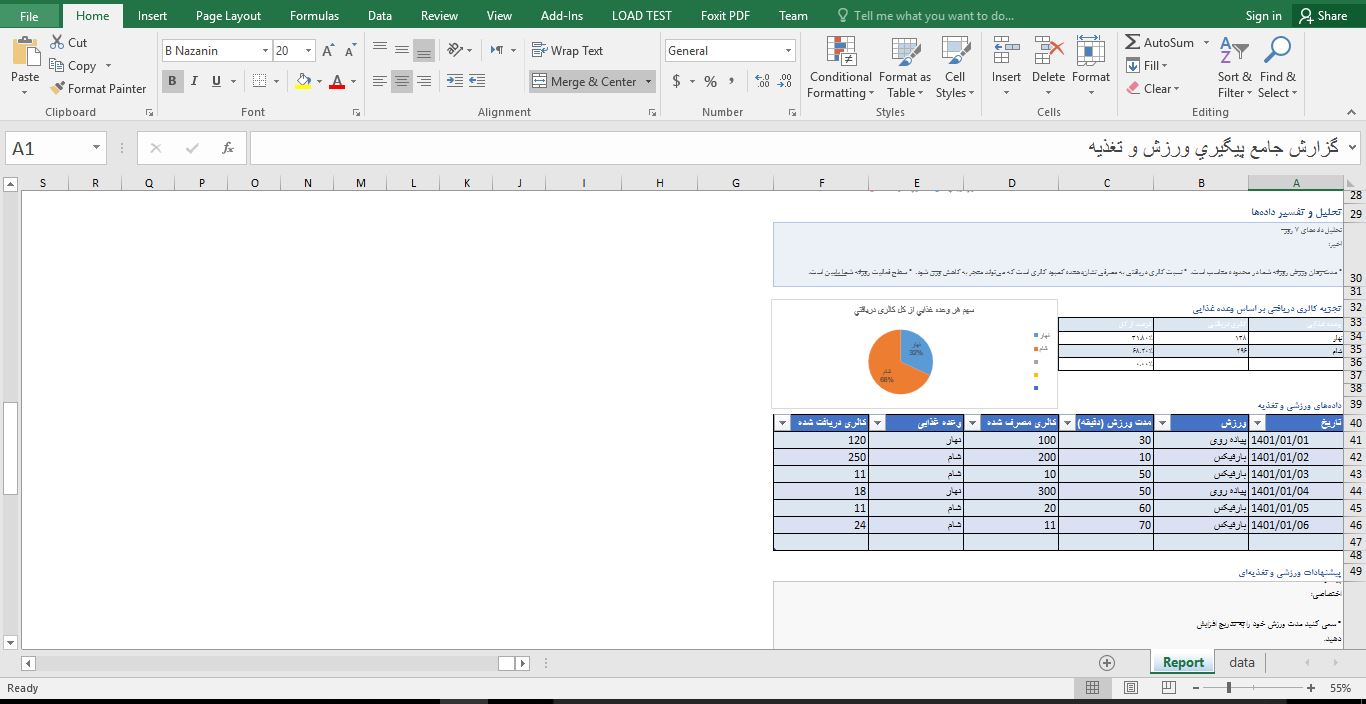Toggle Italic formatting
Image resolution: width=1366 pixels, height=704 pixels.
coord(195,82)
